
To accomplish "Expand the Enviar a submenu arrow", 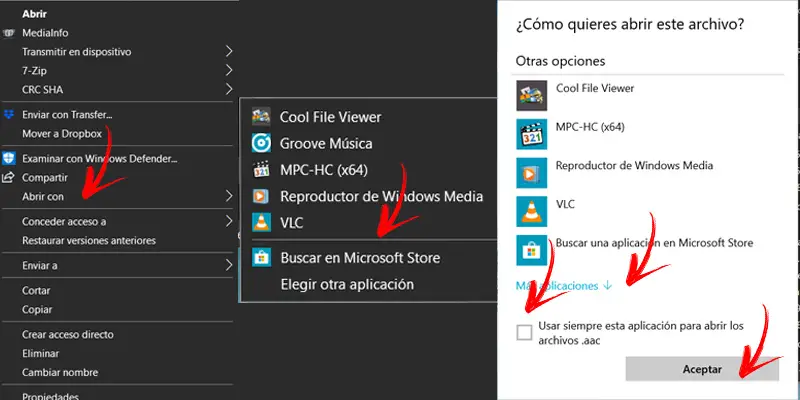I will click(x=229, y=265).
